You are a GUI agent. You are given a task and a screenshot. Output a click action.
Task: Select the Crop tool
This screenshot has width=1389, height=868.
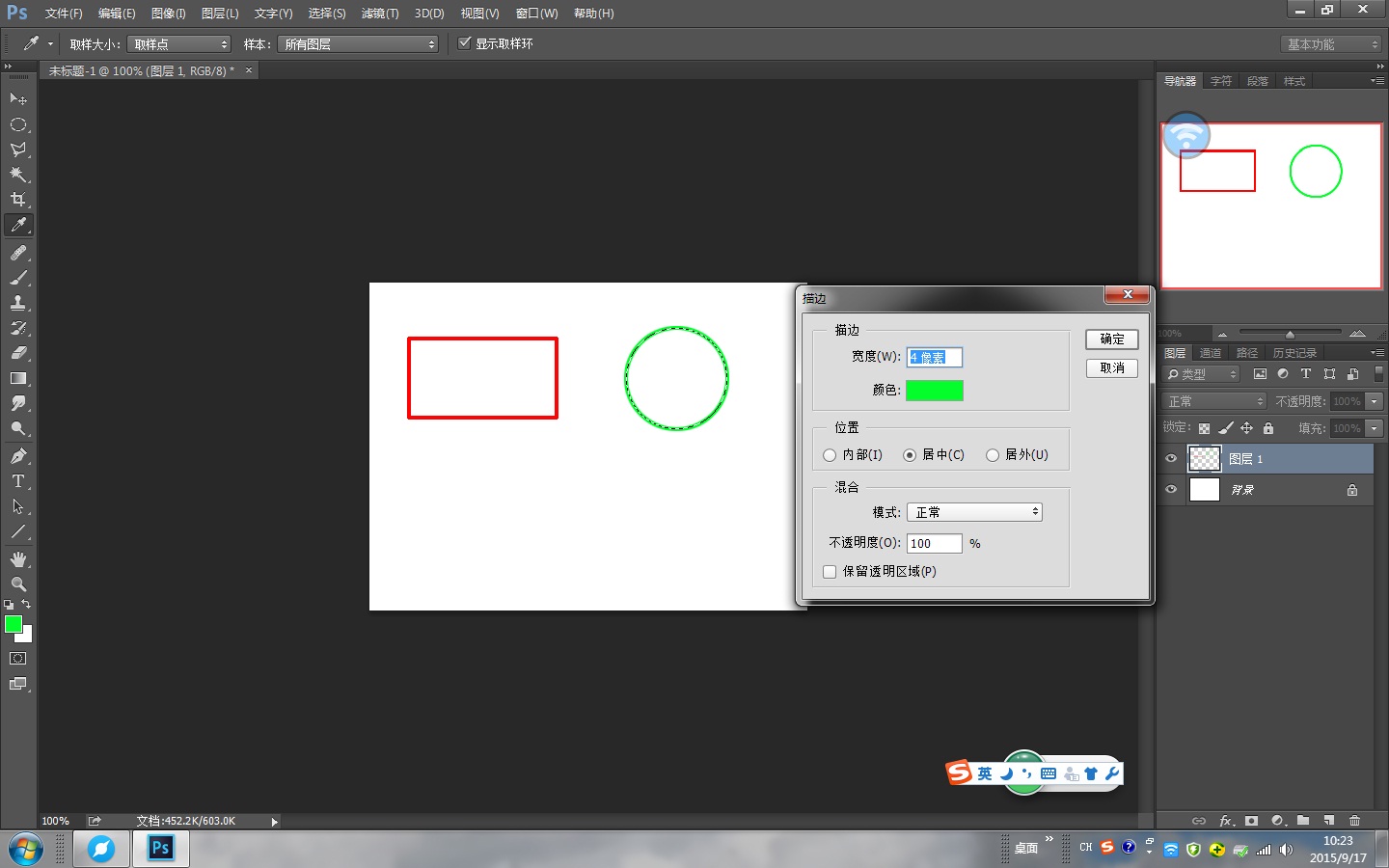tap(18, 200)
